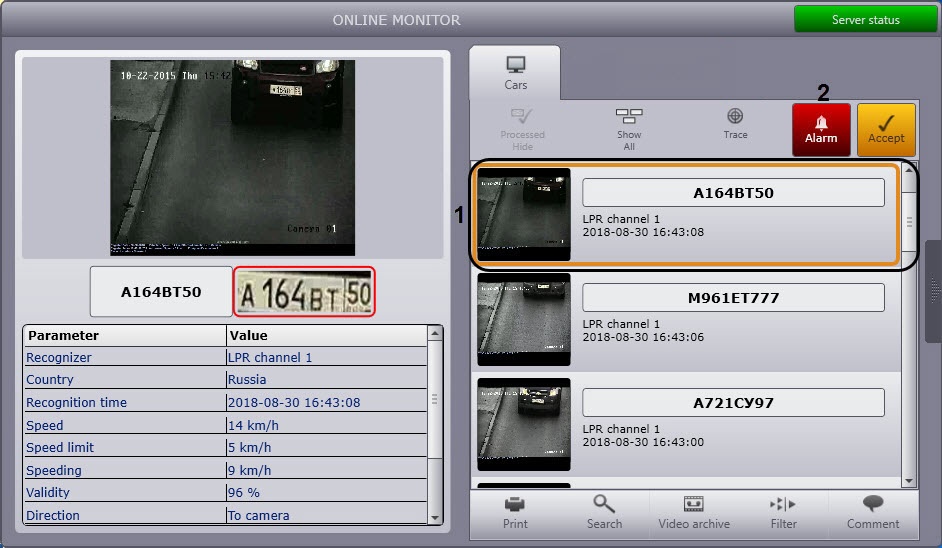The width and height of the screenshot is (942, 548).
Task: Click the value 14 km/h
Action: pos(253,425)
